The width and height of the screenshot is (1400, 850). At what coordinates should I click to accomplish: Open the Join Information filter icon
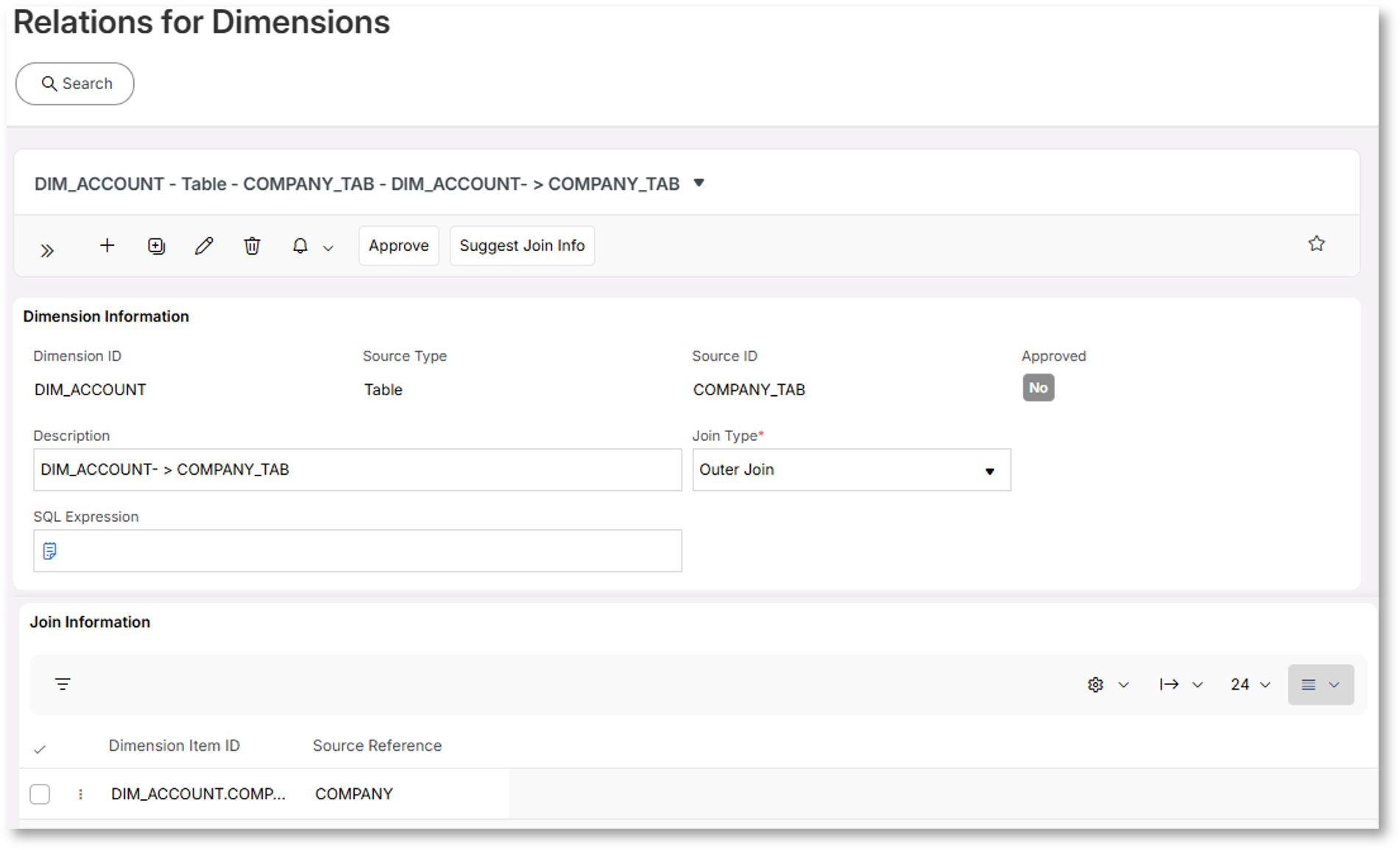click(x=63, y=684)
